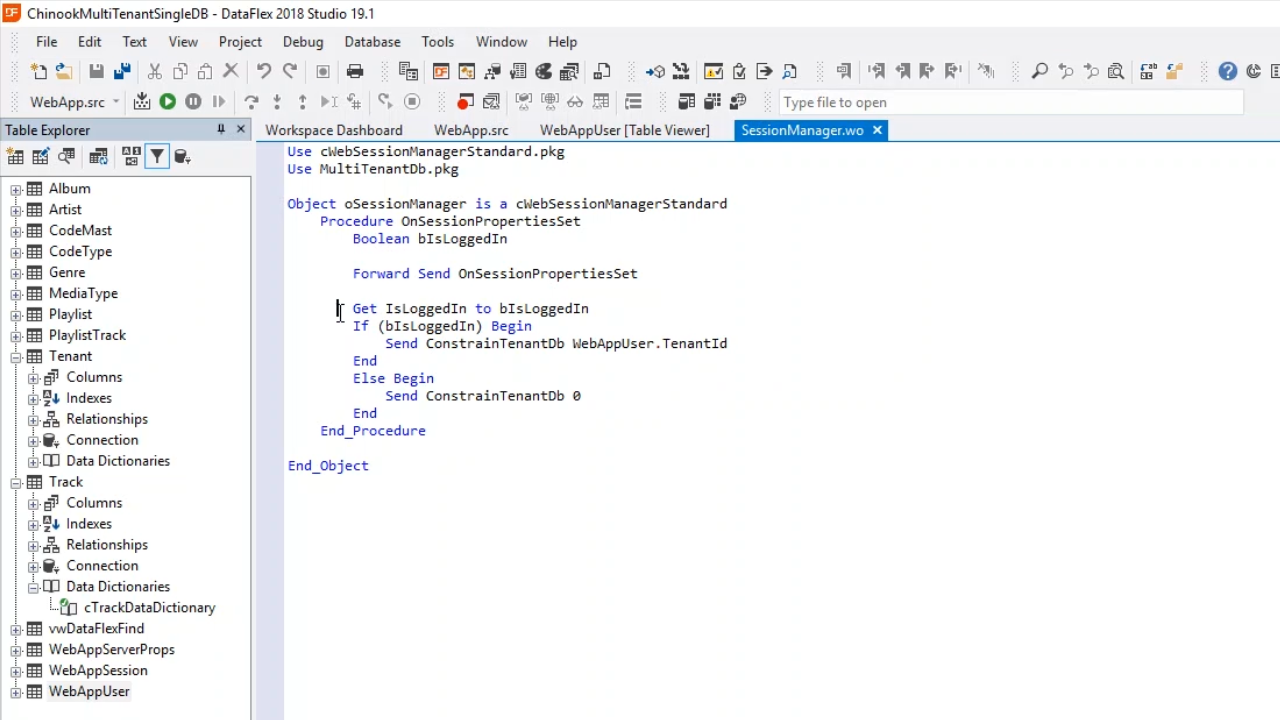Open the Database menu
The height and width of the screenshot is (720, 1280).
[372, 42]
